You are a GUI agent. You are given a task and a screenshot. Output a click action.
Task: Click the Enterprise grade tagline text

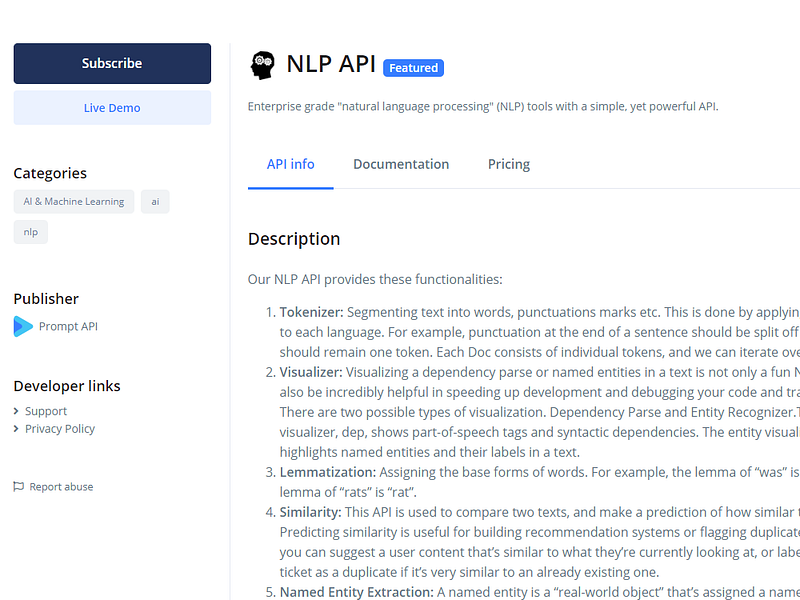click(483, 107)
